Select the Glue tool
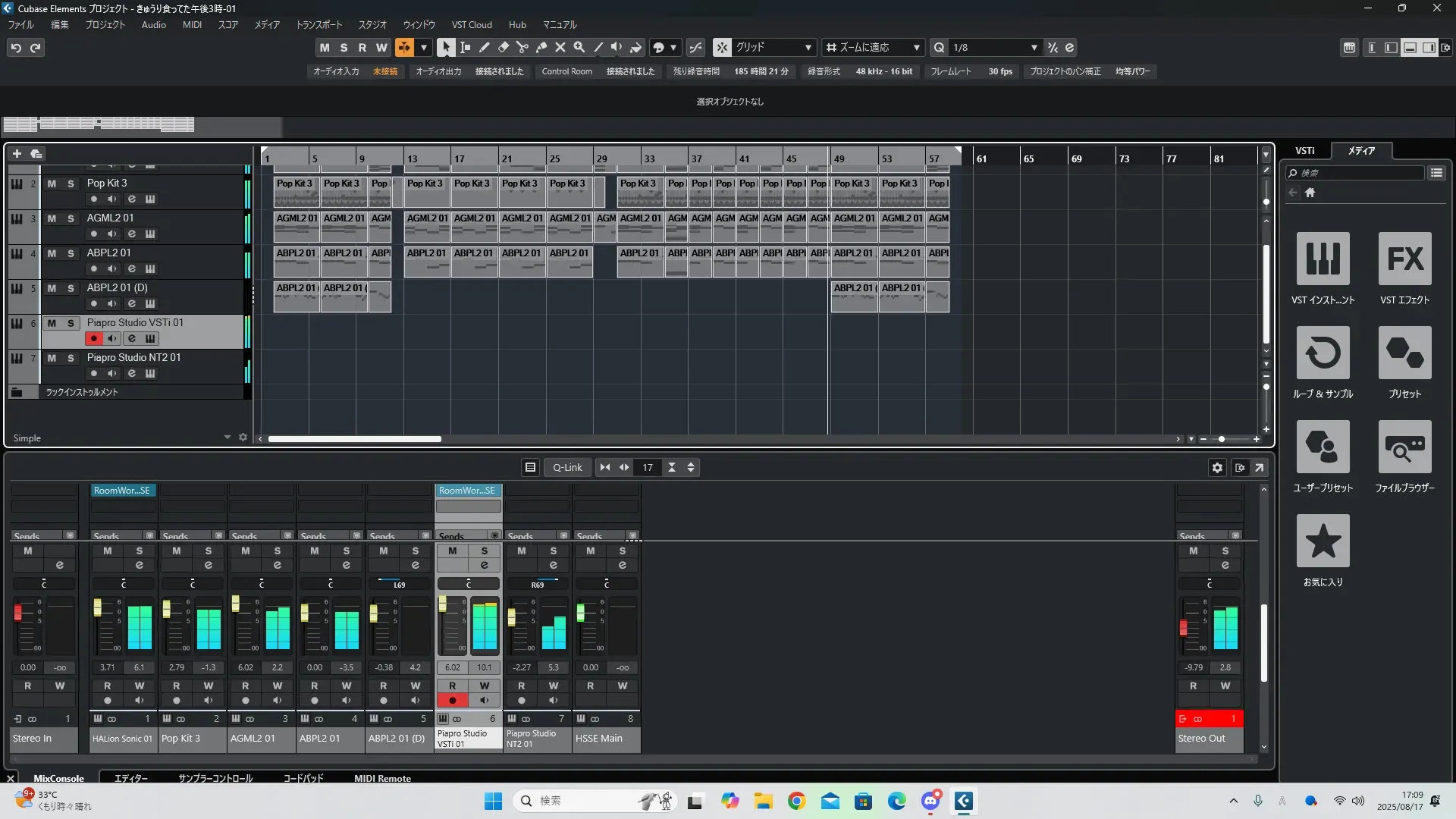Image resolution: width=1456 pixels, height=819 pixels. (x=541, y=47)
